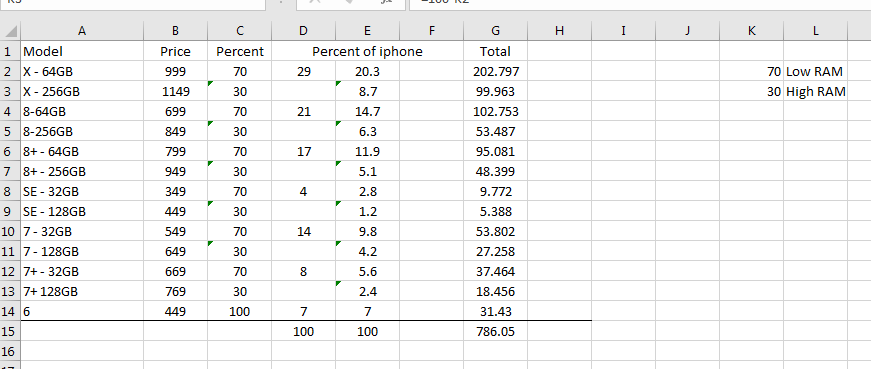
Task: Select price cell 949
Action: [175, 172]
